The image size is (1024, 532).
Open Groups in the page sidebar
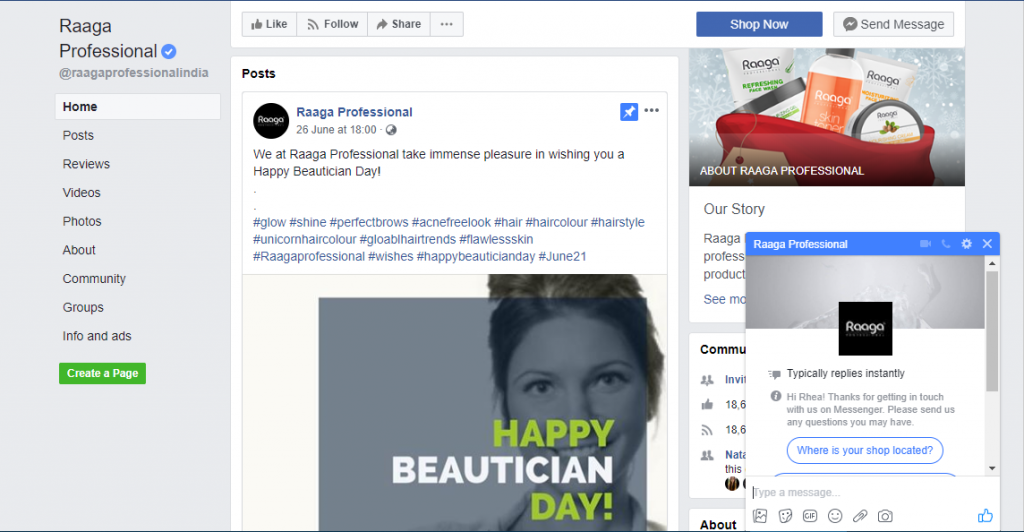pyautogui.click(x=83, y=307)
